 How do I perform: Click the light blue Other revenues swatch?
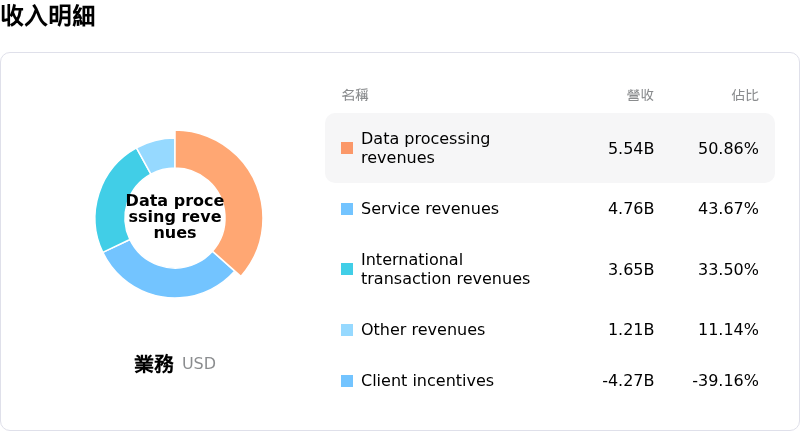(347, 329)
